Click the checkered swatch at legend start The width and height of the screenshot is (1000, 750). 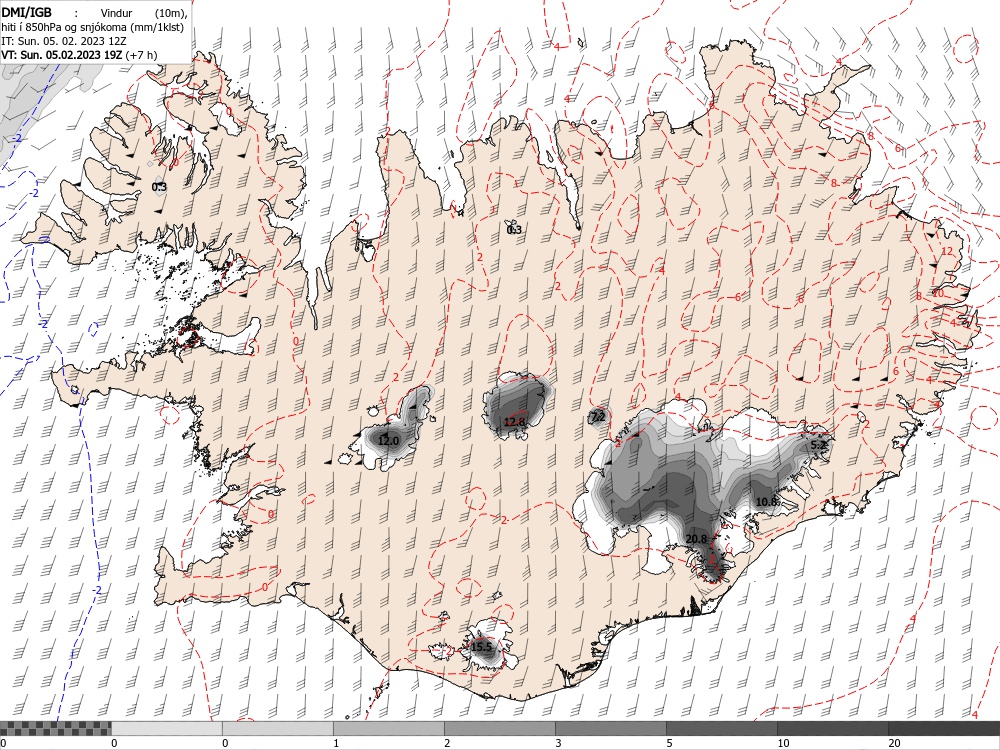[55, 728]
